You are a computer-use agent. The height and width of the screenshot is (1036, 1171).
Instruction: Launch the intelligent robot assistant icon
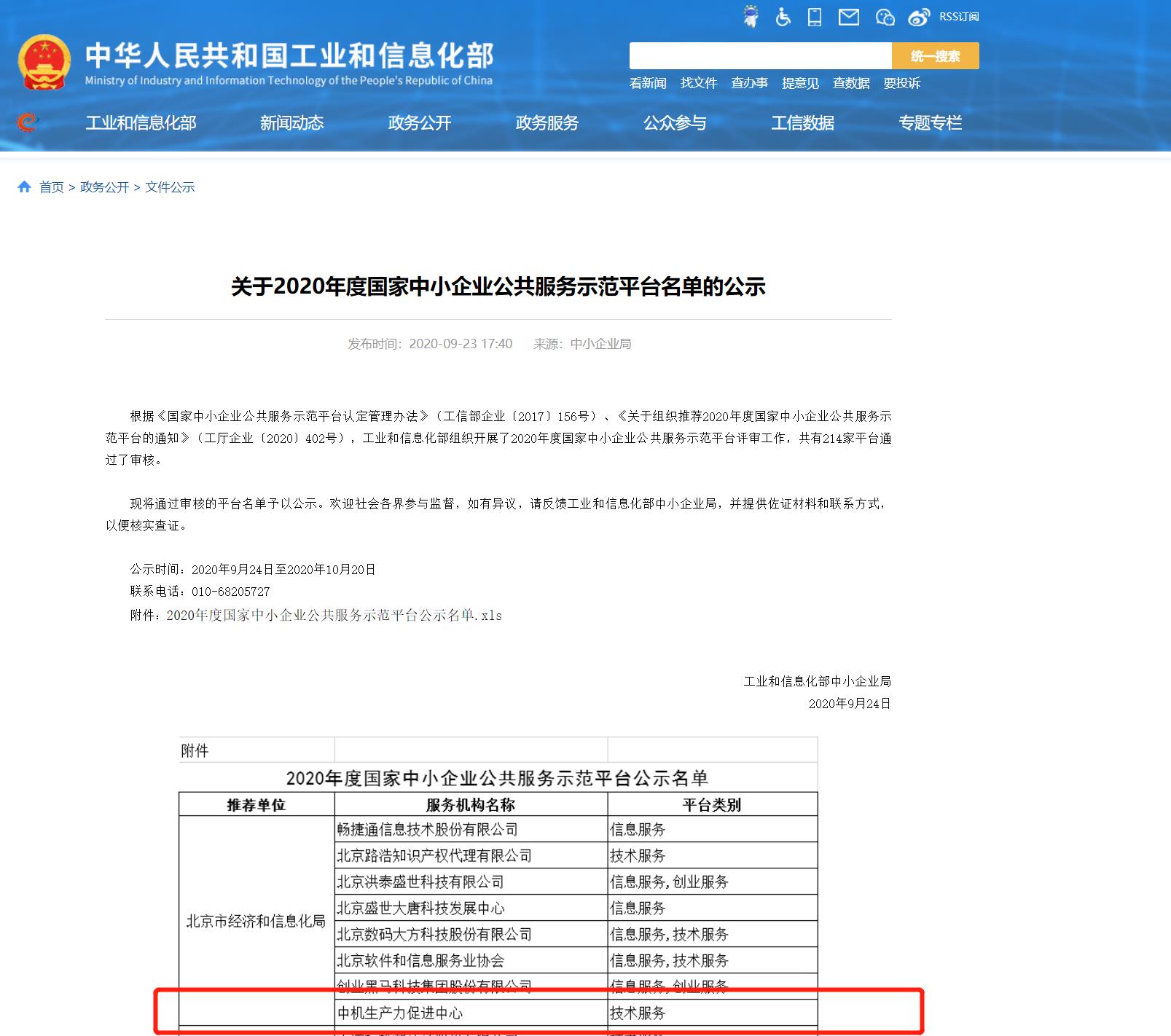[751, 16]
